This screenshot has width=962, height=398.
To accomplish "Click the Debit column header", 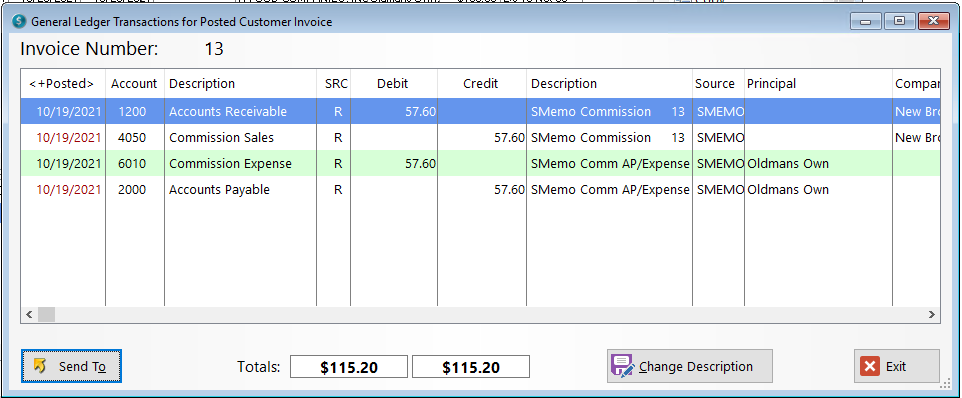I will tap(393, 83).
